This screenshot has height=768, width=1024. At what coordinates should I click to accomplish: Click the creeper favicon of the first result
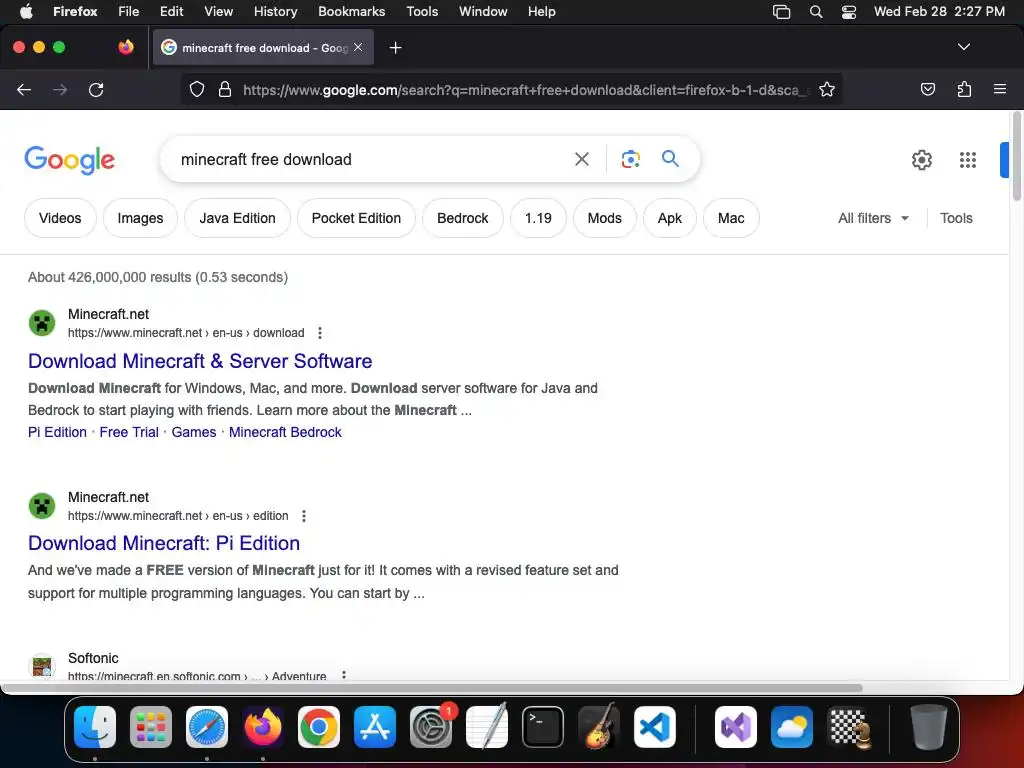42,323
